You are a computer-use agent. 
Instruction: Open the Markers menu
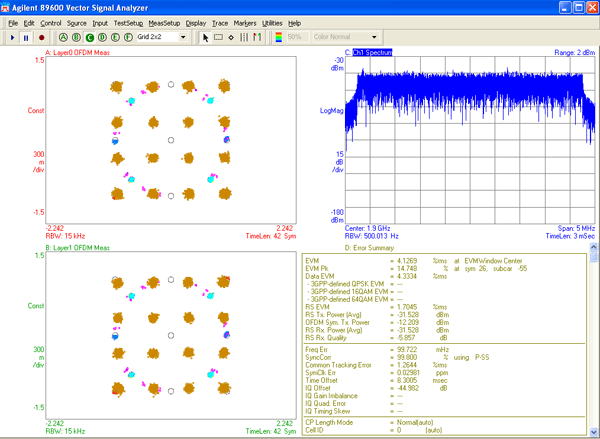[x=245, y=23]
